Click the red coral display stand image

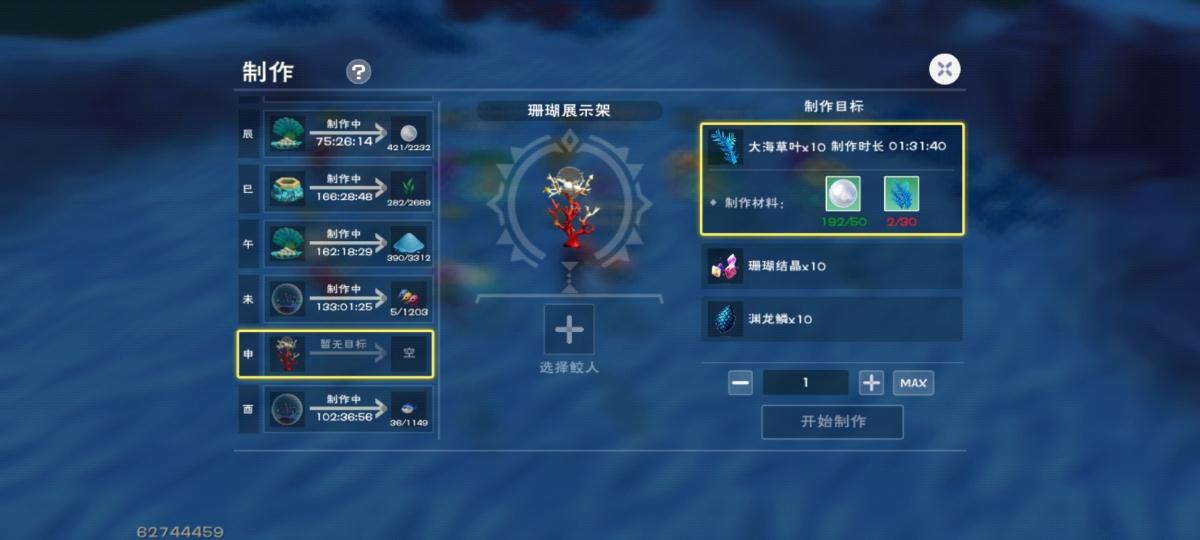[x=569, y=205]
